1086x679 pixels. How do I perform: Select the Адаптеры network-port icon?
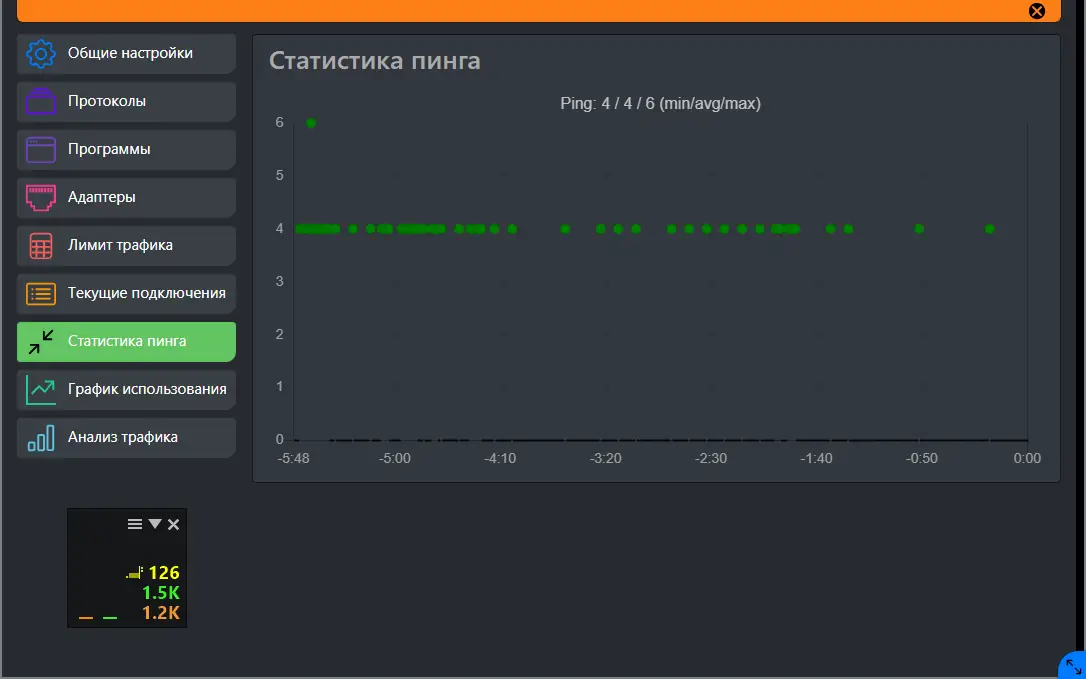(40, 197)
